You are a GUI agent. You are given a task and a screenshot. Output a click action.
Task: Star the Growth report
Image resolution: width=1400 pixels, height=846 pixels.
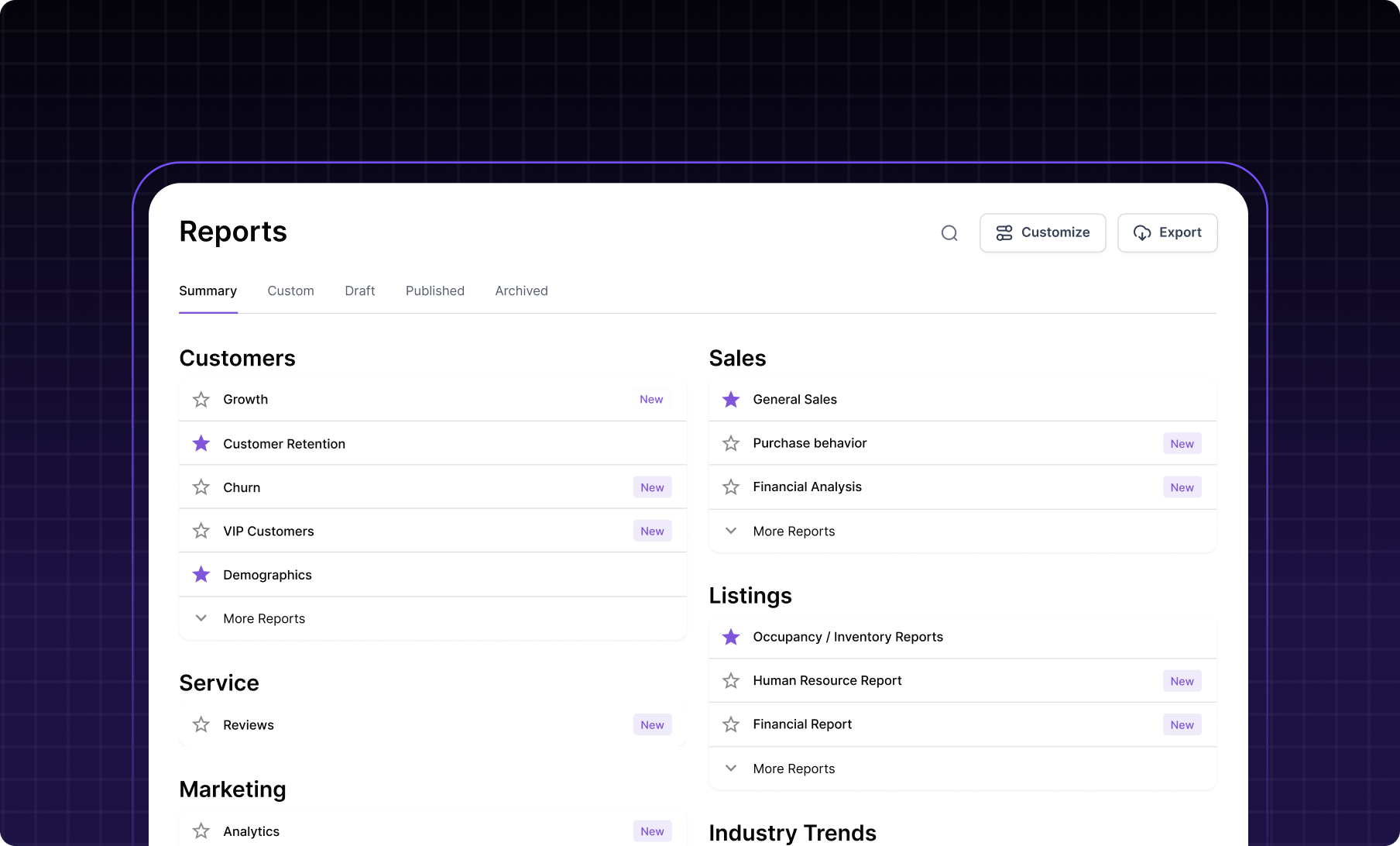[x=201, y=400]
